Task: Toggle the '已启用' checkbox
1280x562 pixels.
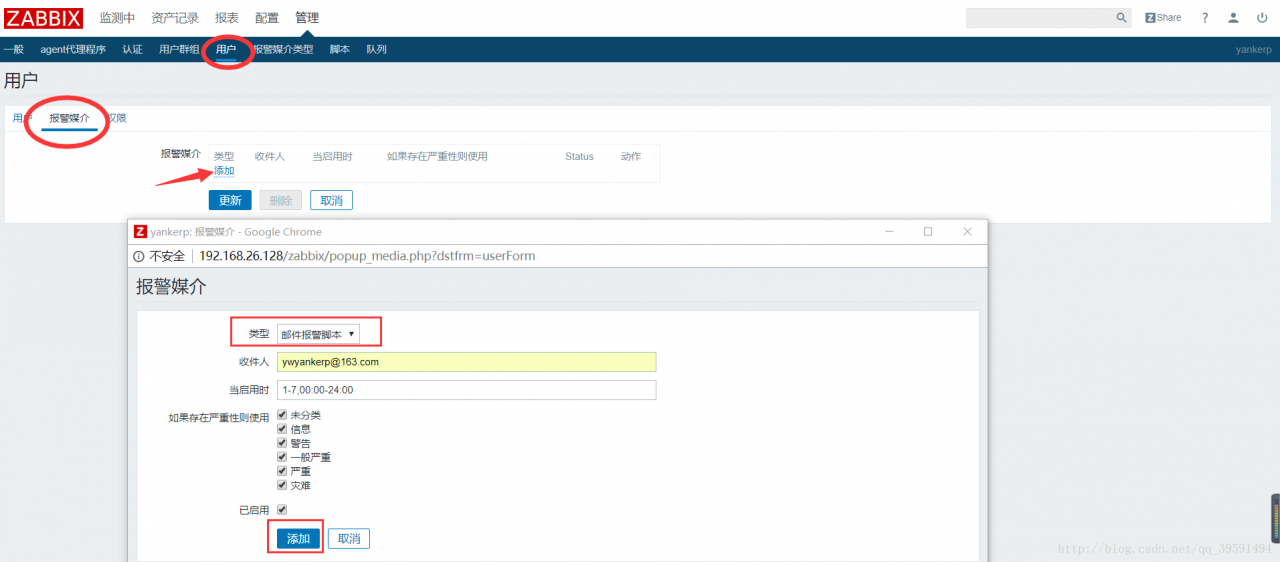Action: click(283, 510)
